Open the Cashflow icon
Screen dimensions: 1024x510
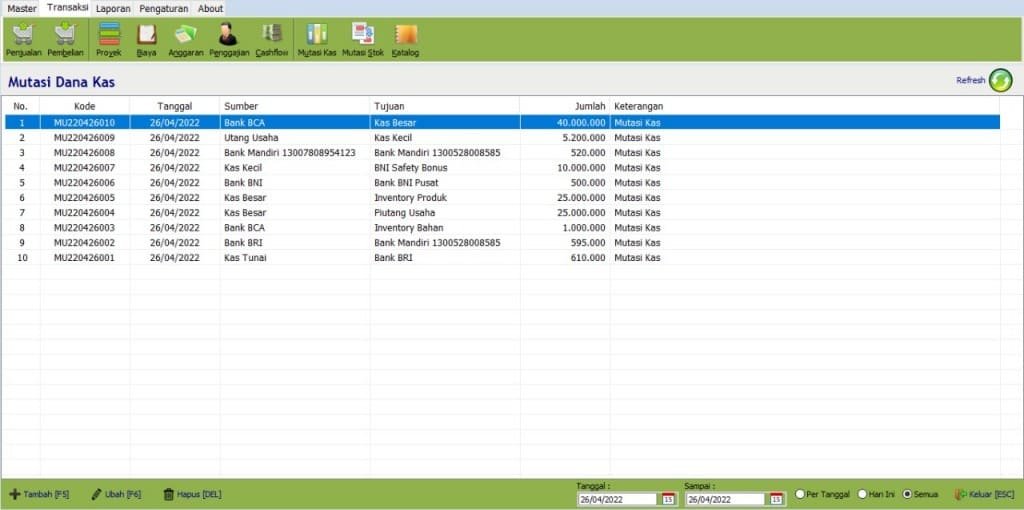(x=272, y=40)
